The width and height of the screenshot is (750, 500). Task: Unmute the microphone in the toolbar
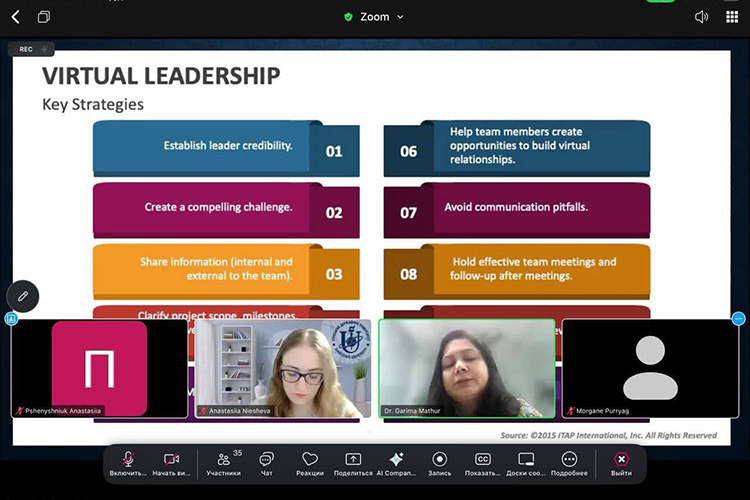[x=128, y=459]
